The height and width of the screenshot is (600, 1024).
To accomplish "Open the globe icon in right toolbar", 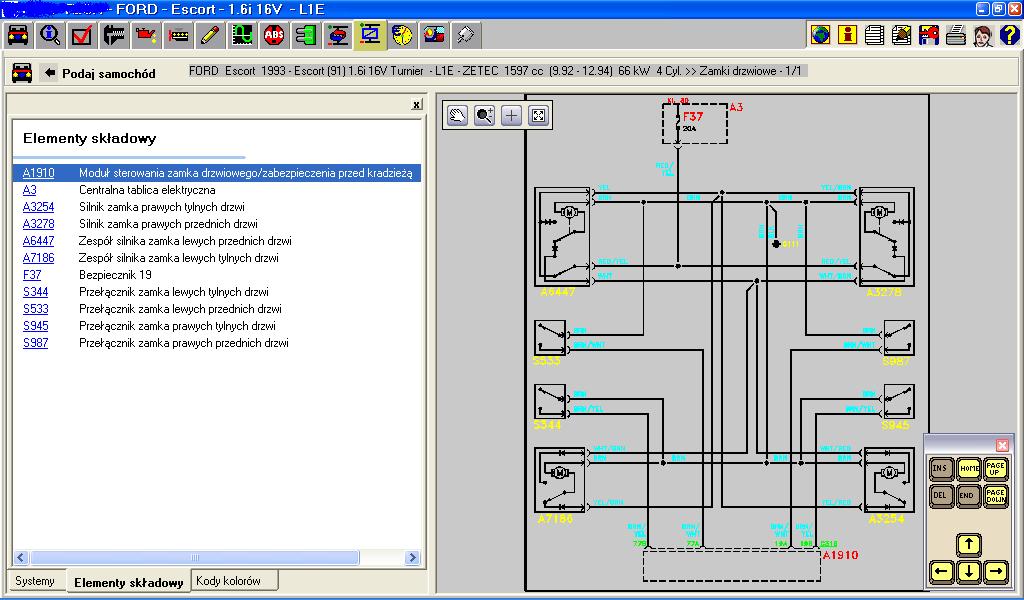I will coord(820,35).
